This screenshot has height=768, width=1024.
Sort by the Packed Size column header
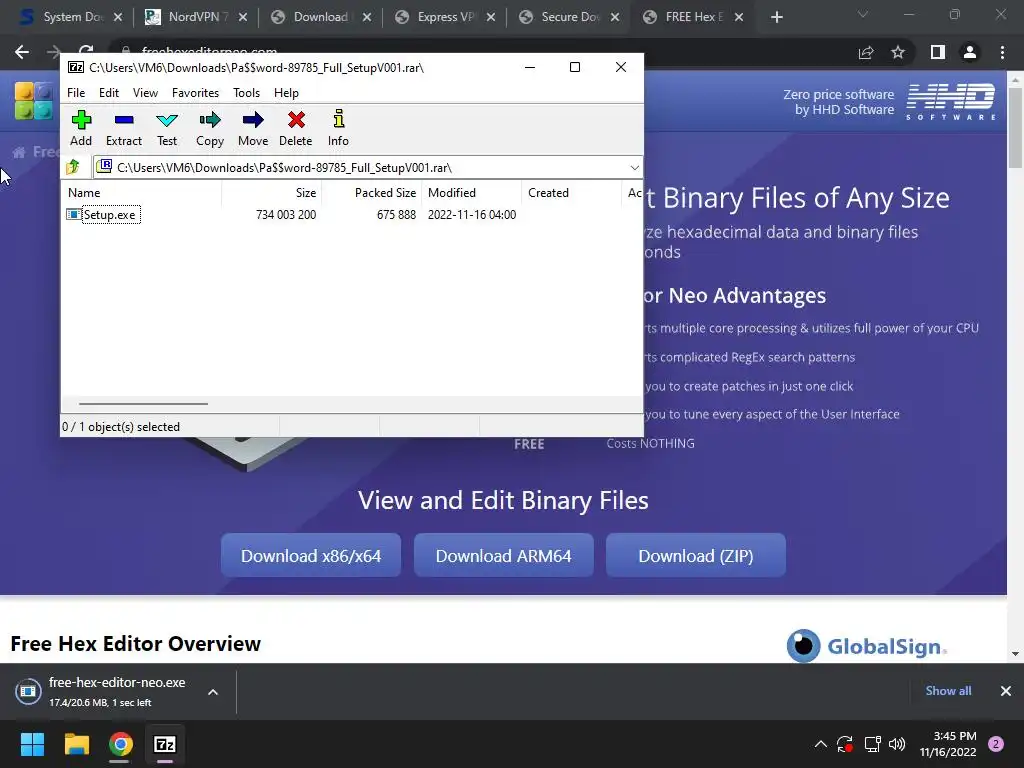(372, 193)
